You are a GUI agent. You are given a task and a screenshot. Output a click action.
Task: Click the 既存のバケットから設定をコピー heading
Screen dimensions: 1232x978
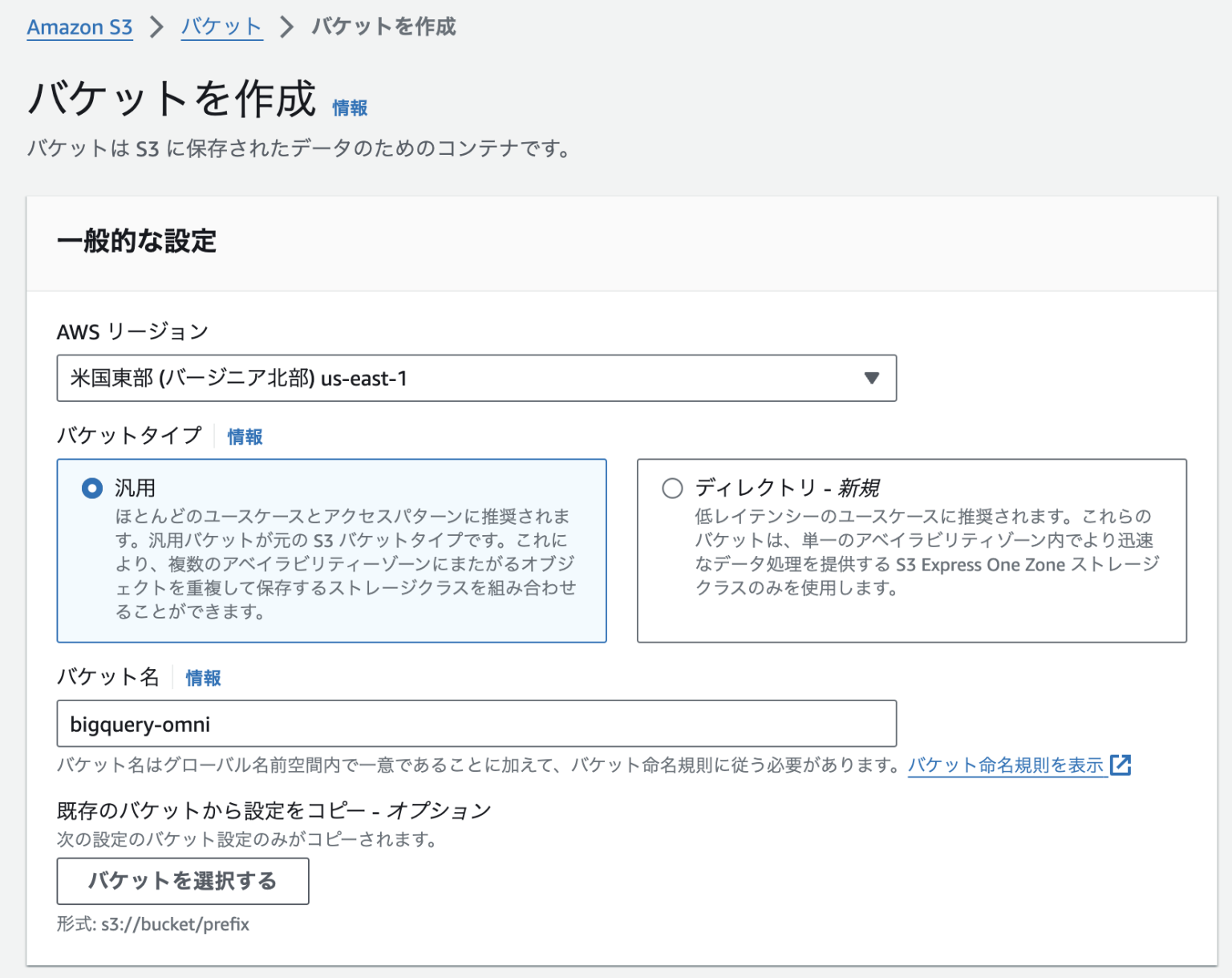[x=273, y=810]
